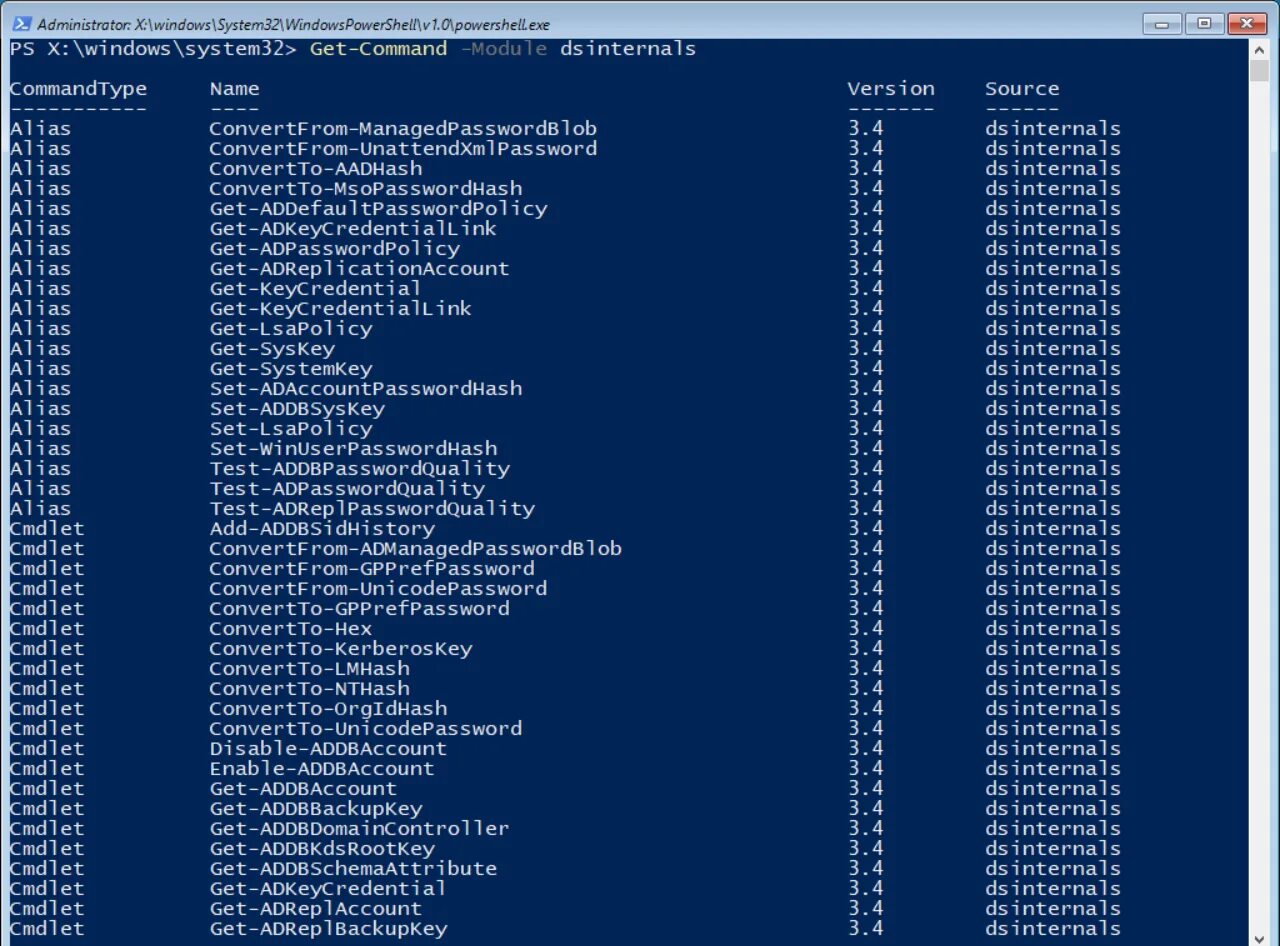Click the Source column header
Screen dimensions: 1280x946
1022,89
